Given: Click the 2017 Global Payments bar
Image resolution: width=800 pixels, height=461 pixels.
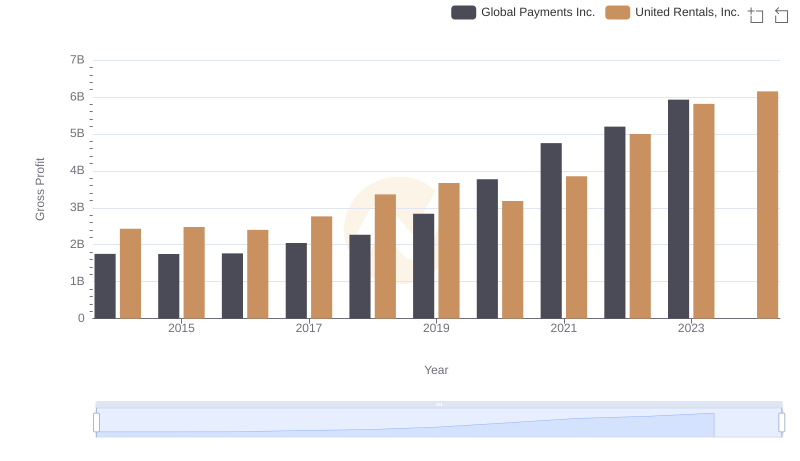Looking at the screenshot, I should 296,280.
